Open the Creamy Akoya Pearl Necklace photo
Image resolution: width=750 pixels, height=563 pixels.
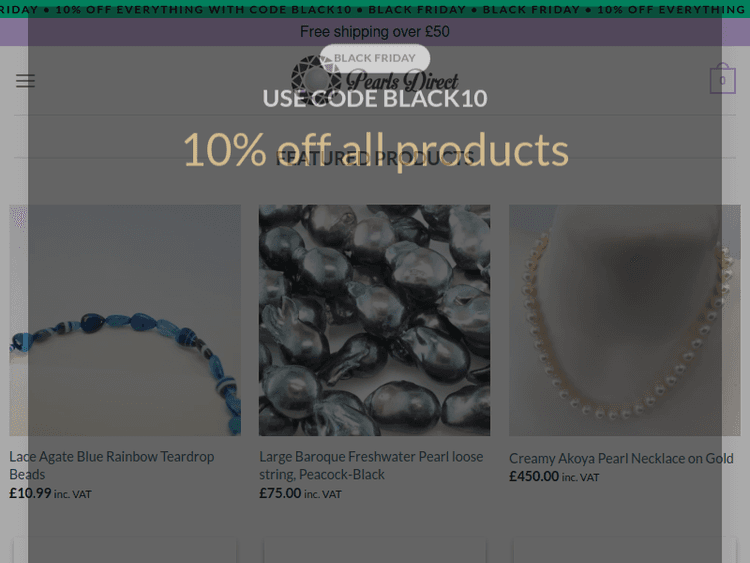624,320
